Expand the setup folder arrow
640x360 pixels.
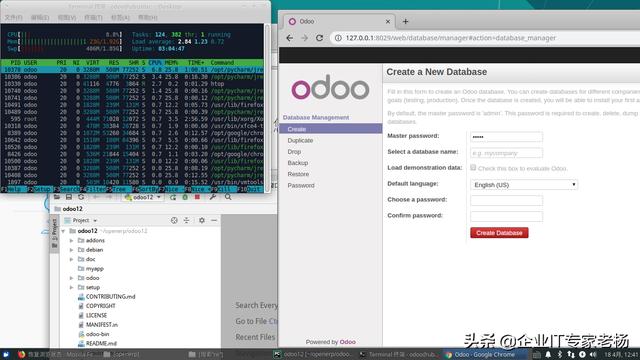coord(71,287)
